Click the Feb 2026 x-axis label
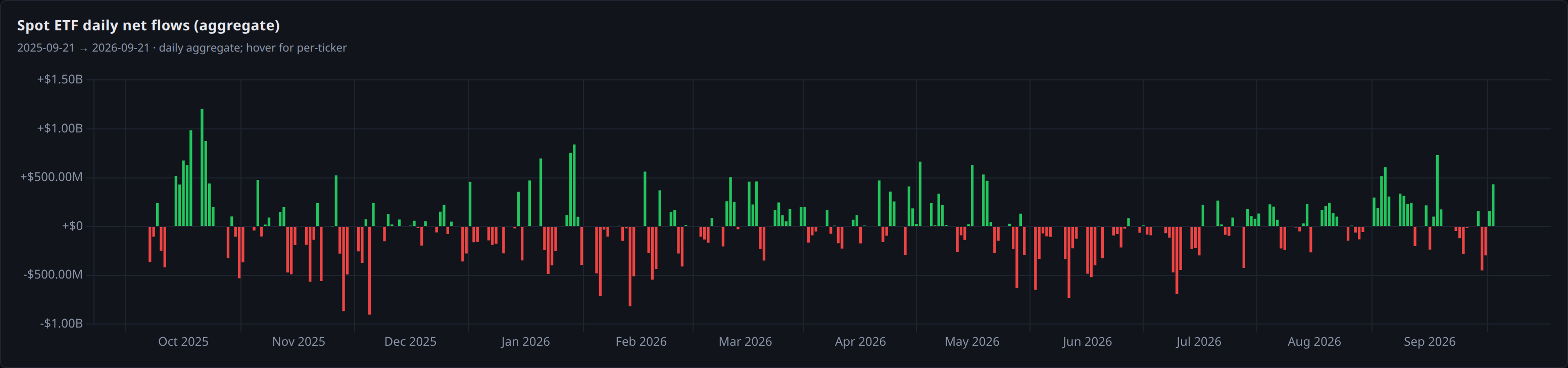This screenshot has width=1568, height=368. 641,341
